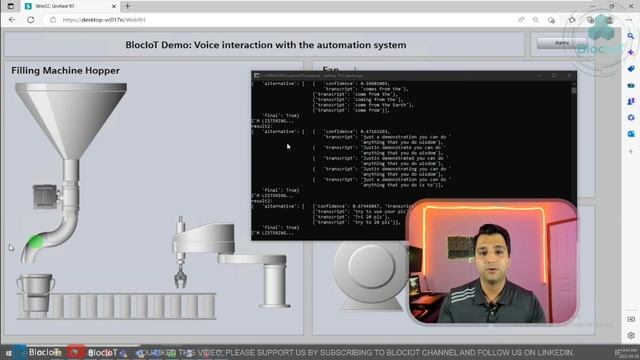This screenshot has height=360, width=640.
Task: Click the gray valve actuator on hopper pipe
Action: (x=44, y=196)
